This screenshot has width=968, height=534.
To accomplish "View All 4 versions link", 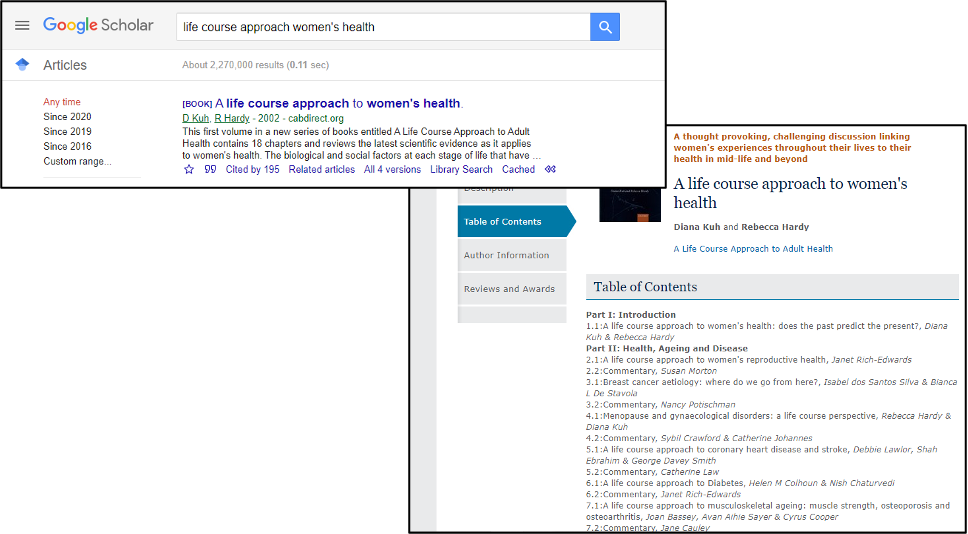I will [392, 169].
